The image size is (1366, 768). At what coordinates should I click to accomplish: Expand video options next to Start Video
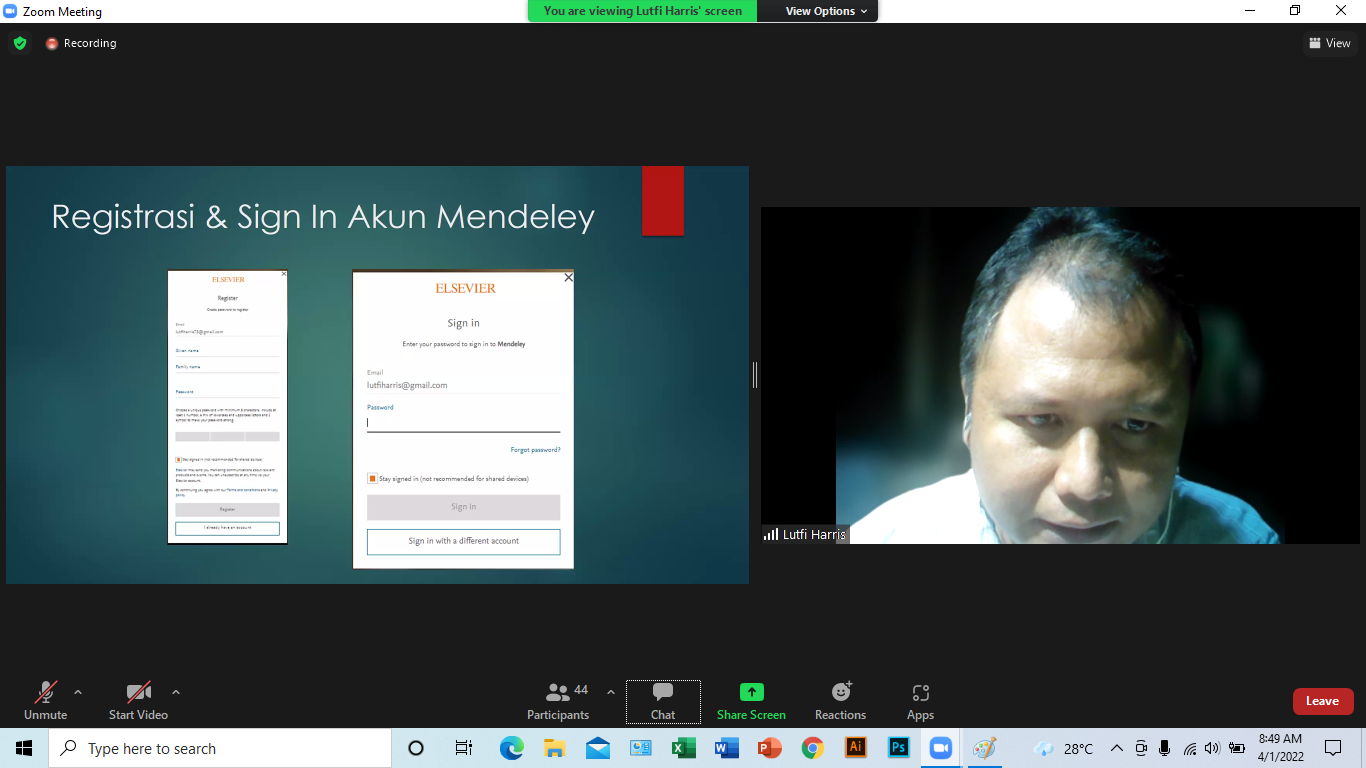176,692
